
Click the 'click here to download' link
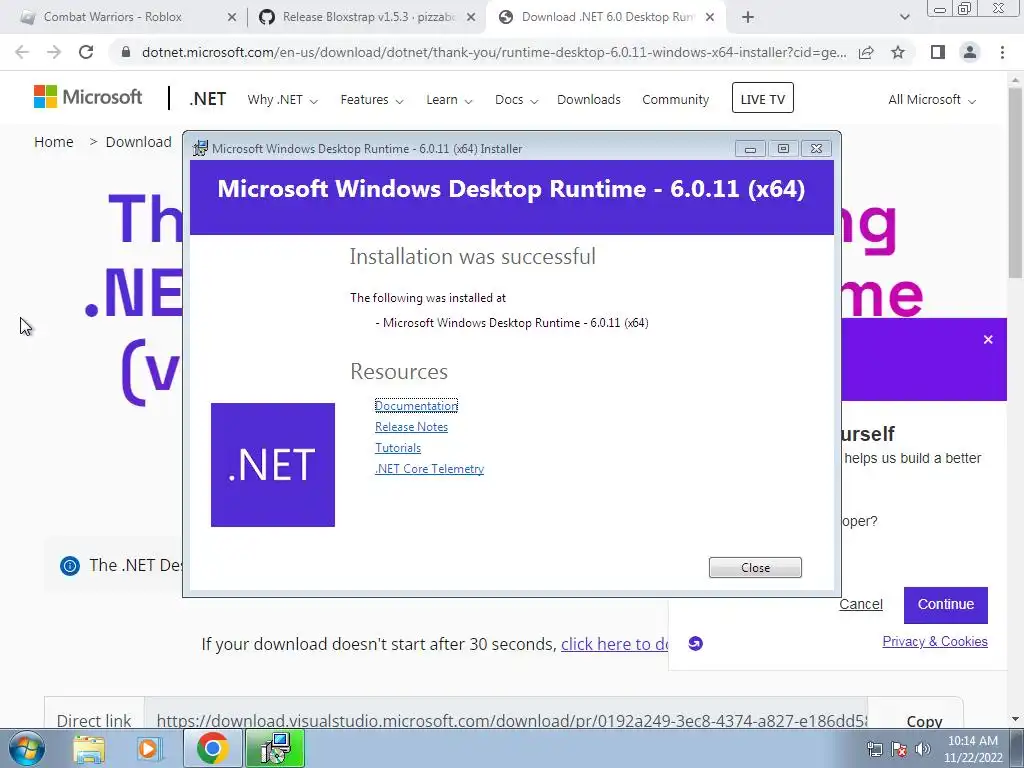(x=614, y=644)
